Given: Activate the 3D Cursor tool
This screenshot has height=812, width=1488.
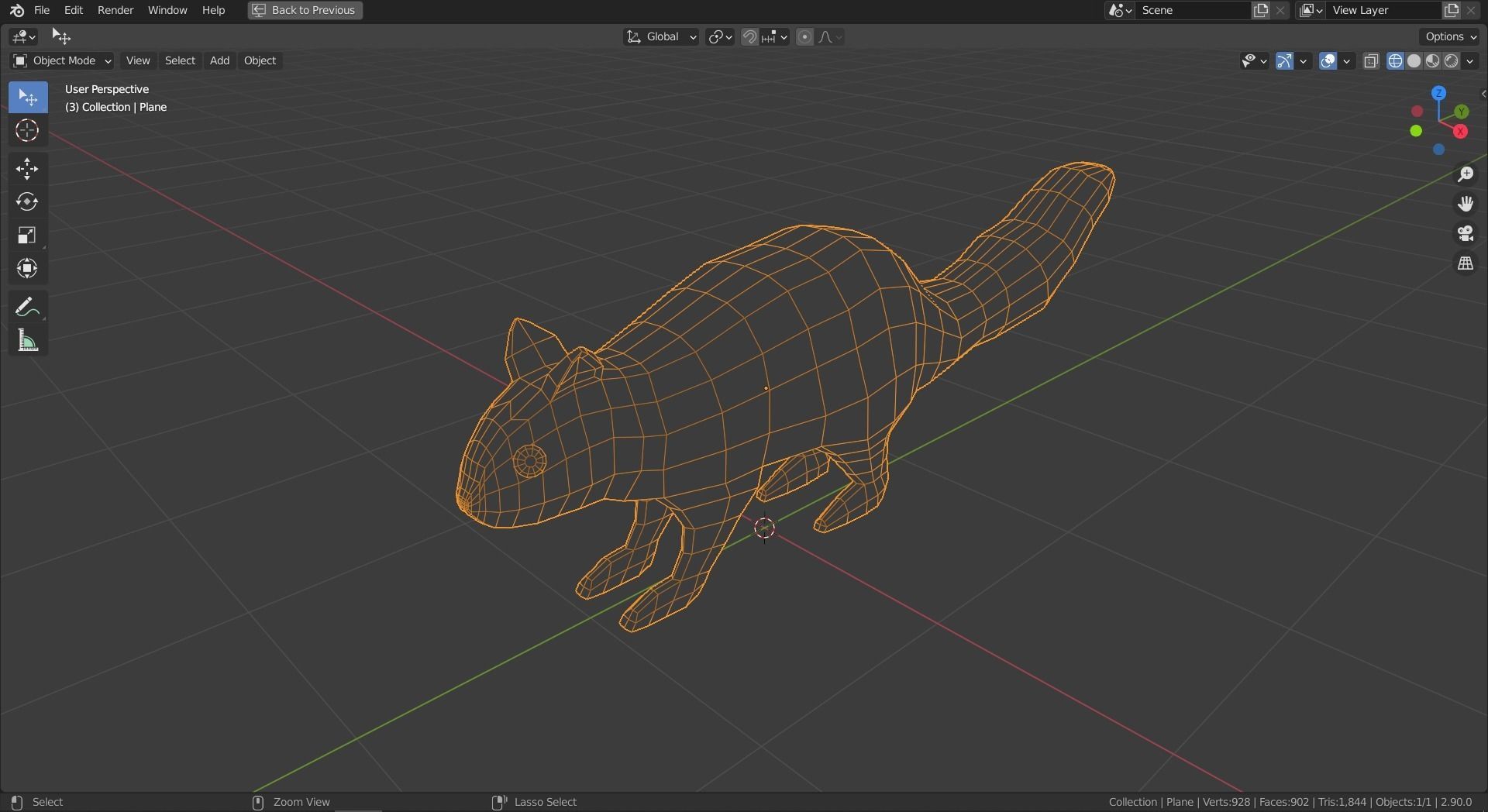Looking at the screenshot, I should click(x=28, y=130).
